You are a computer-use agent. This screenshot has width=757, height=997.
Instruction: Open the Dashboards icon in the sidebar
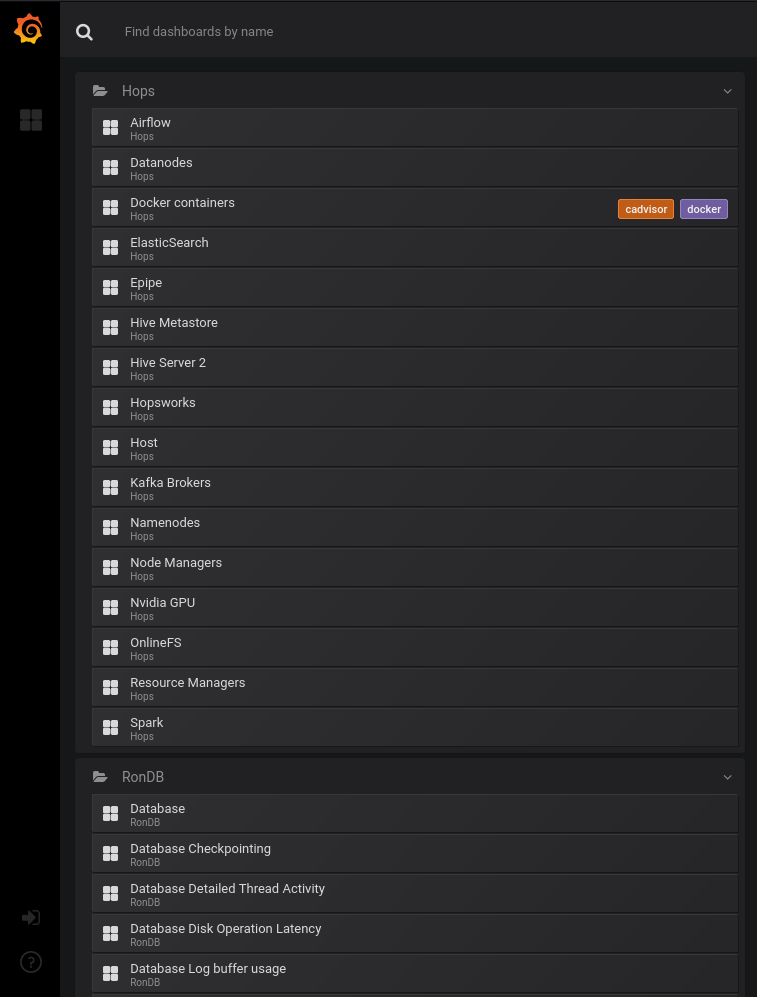click(30, 119)
